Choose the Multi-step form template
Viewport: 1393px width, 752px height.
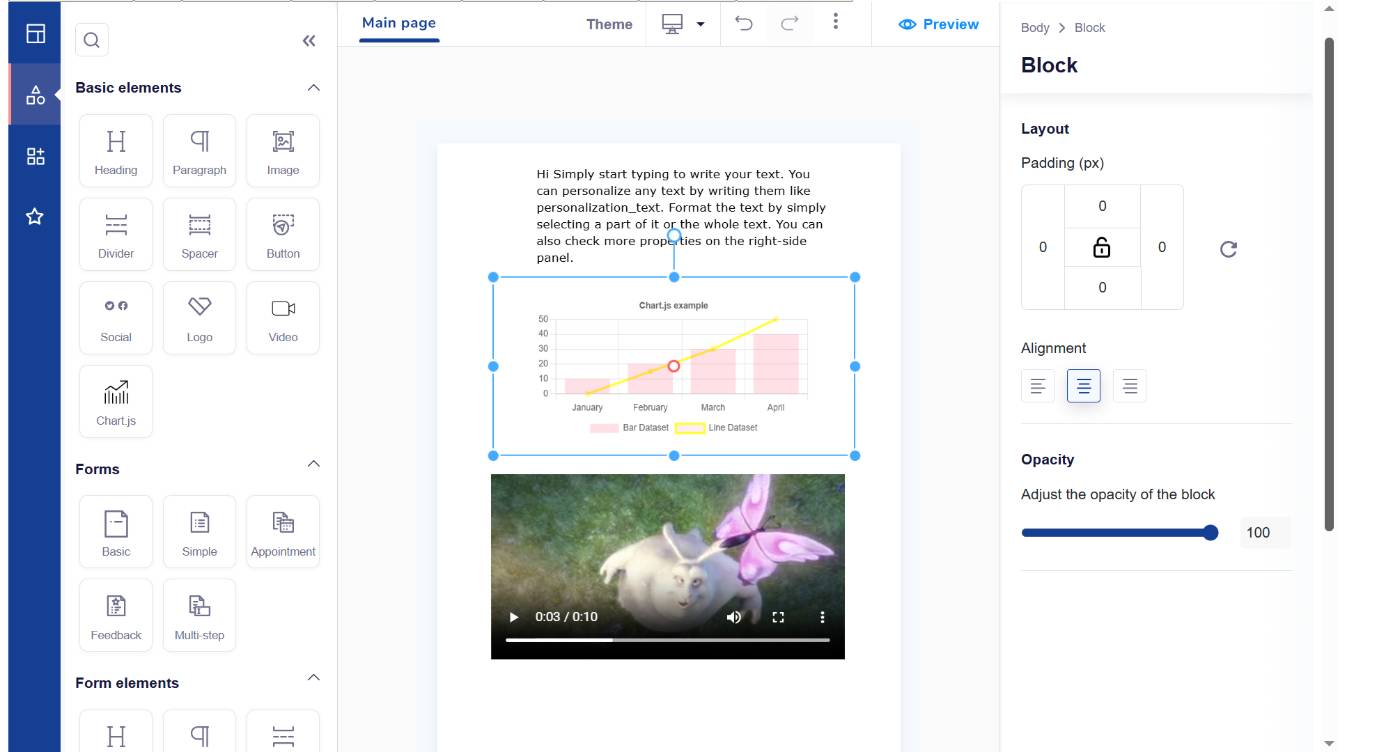[199, 616]
